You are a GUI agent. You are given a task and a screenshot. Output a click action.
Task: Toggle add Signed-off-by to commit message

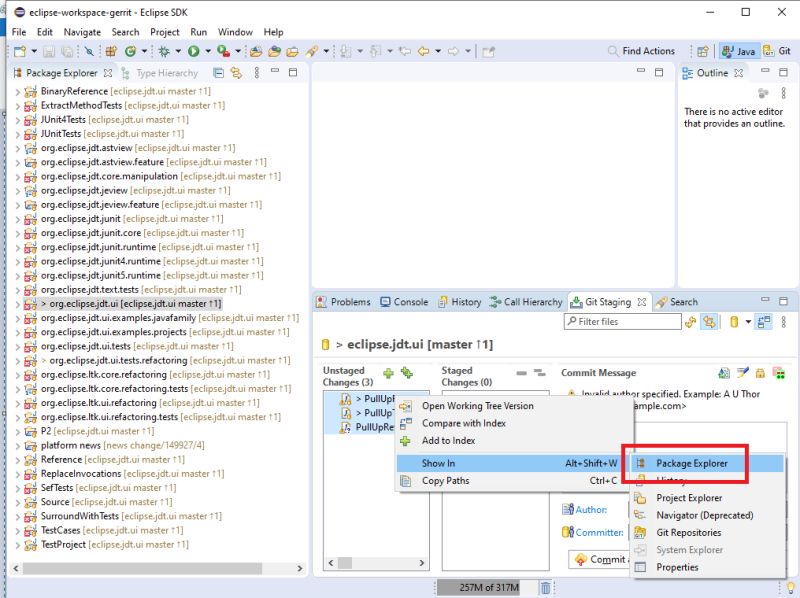(742, 372)
